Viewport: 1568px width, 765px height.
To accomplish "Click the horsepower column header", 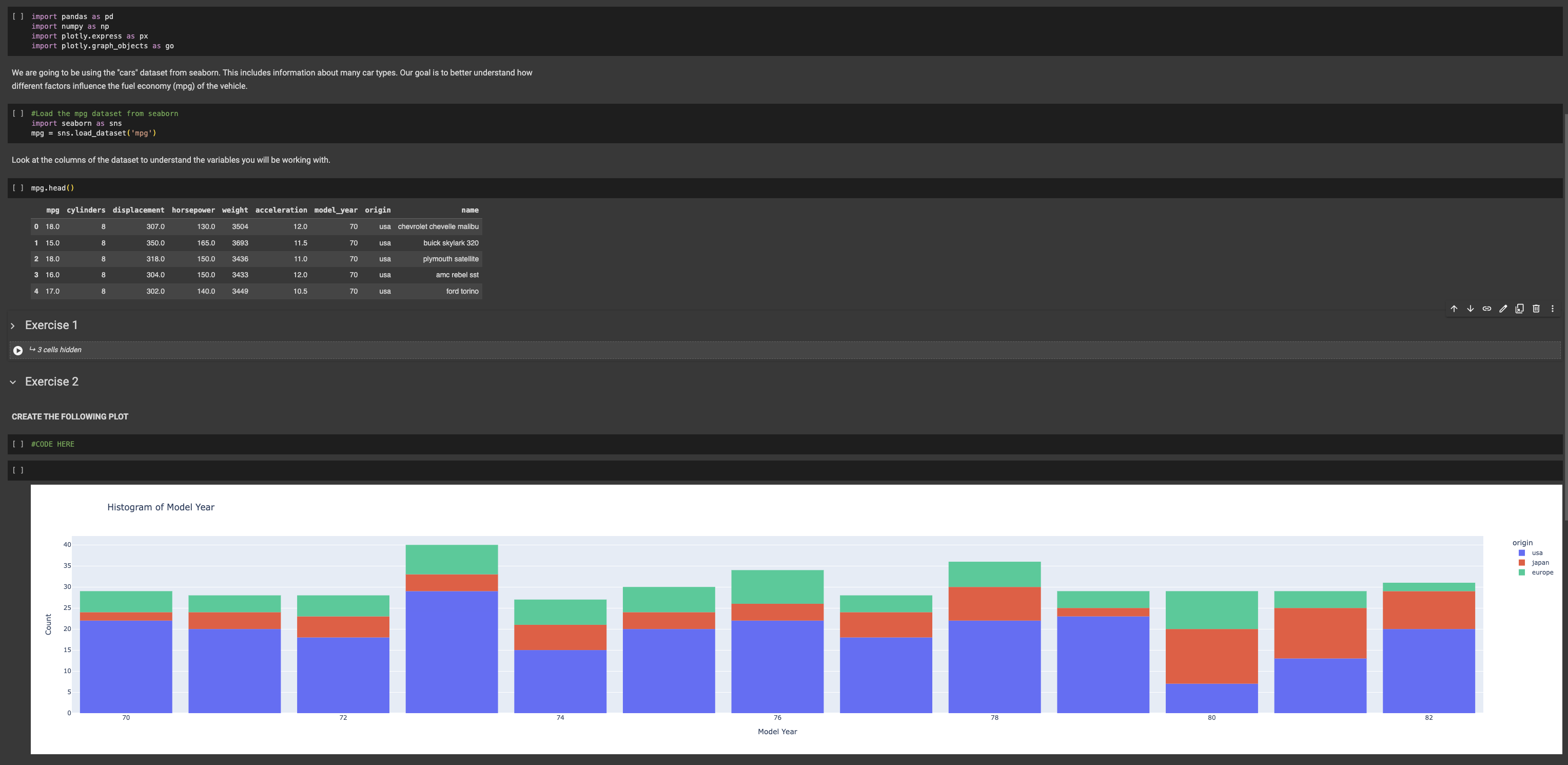I will point(193,210).
